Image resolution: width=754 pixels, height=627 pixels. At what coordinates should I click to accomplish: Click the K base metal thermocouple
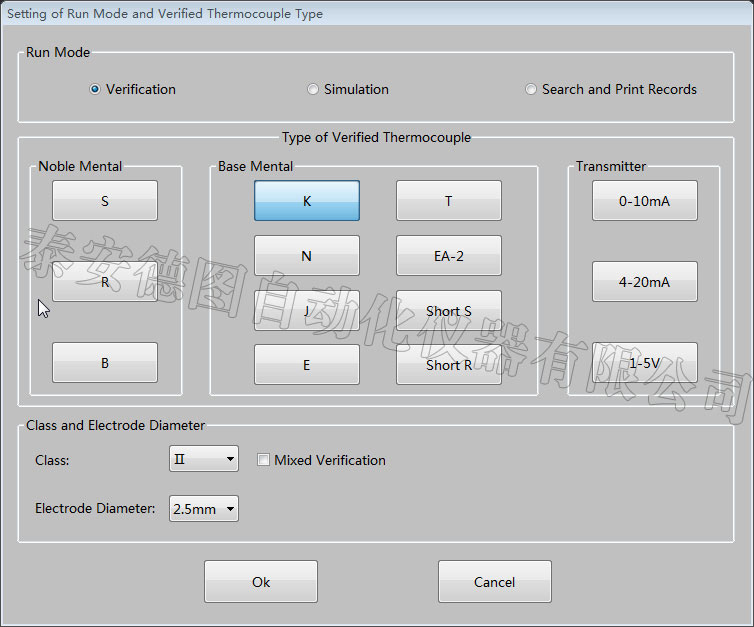pyautogui.click(x=306, y=201)
